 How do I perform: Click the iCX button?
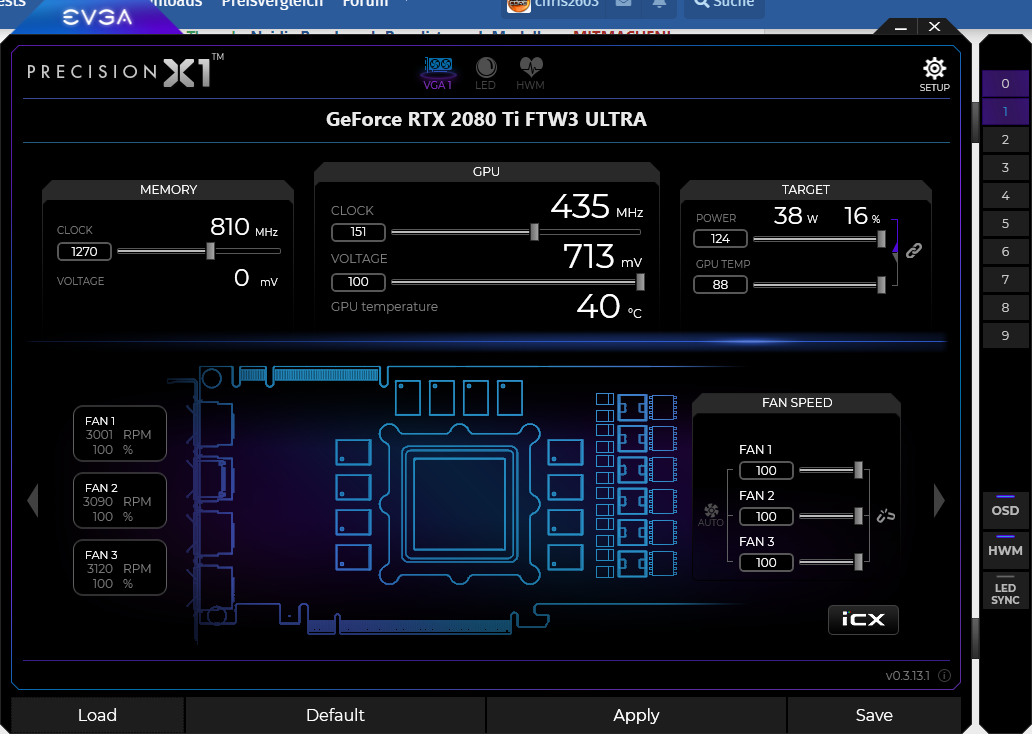863,619
